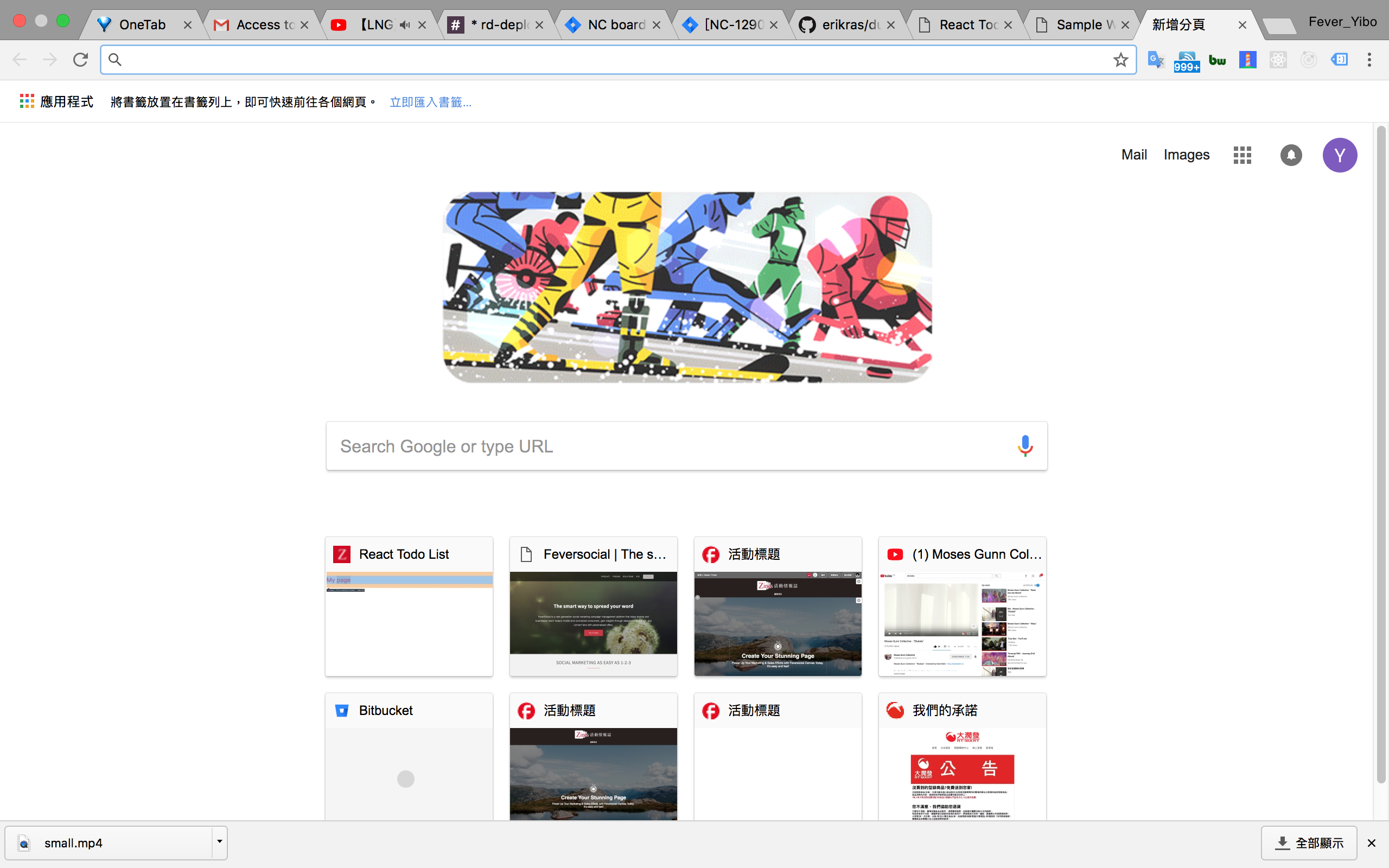Click the 全部顯示 show all downloads button

tap(1309, 843)
